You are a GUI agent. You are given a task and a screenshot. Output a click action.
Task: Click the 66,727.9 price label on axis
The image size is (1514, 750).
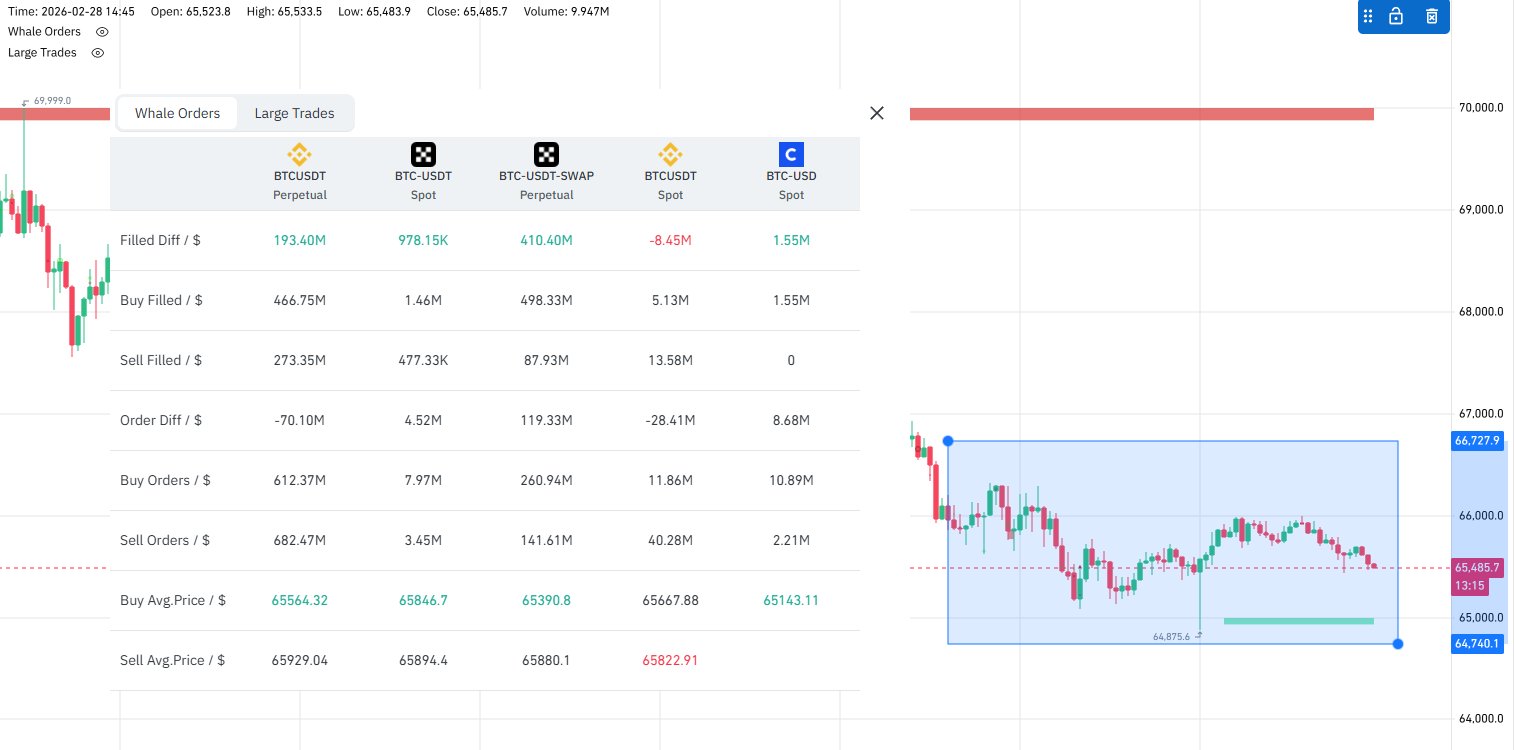[1476, 441]
